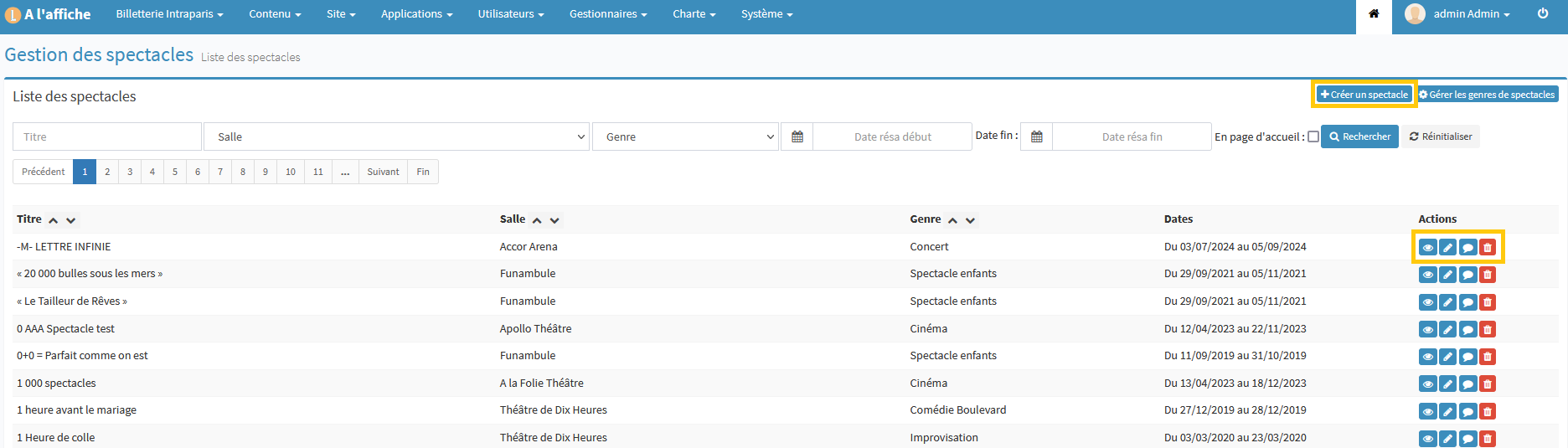Image resolution: width=1568 pixels, height=448 pixels.
Task: Click the Rechercher button
Action: (1359, 136)
